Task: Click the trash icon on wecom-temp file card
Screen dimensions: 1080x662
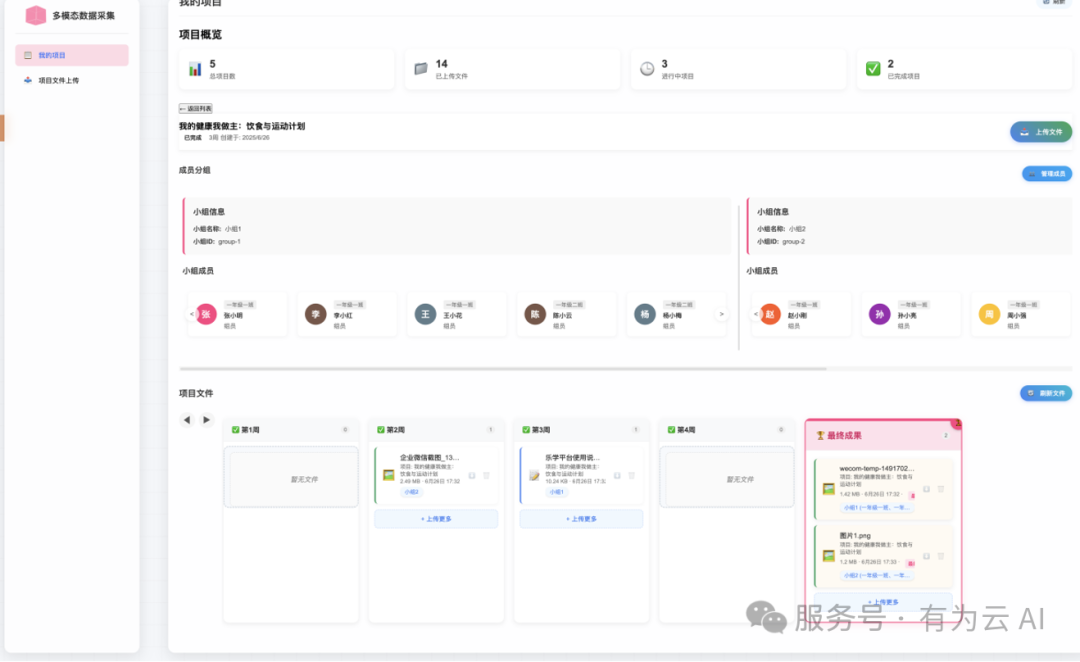Action: [939, 488]
